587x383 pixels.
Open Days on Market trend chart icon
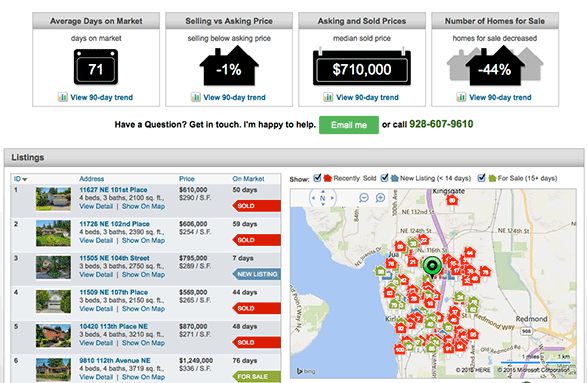pos(63,97)
